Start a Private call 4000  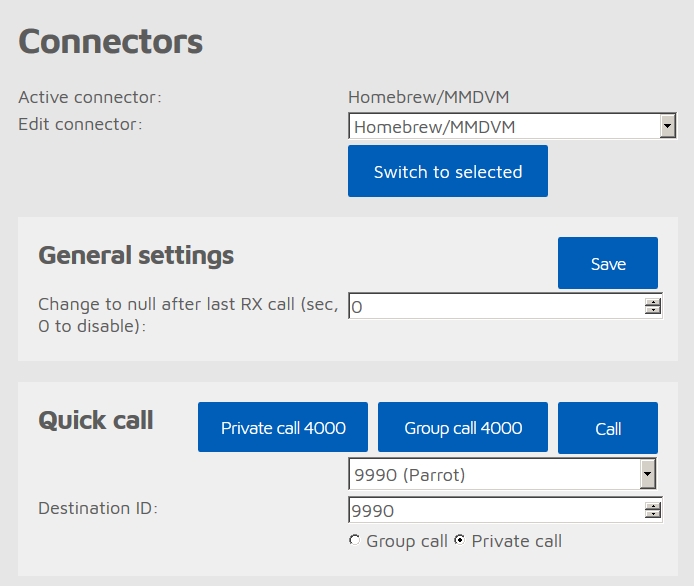tap(283, 427)
